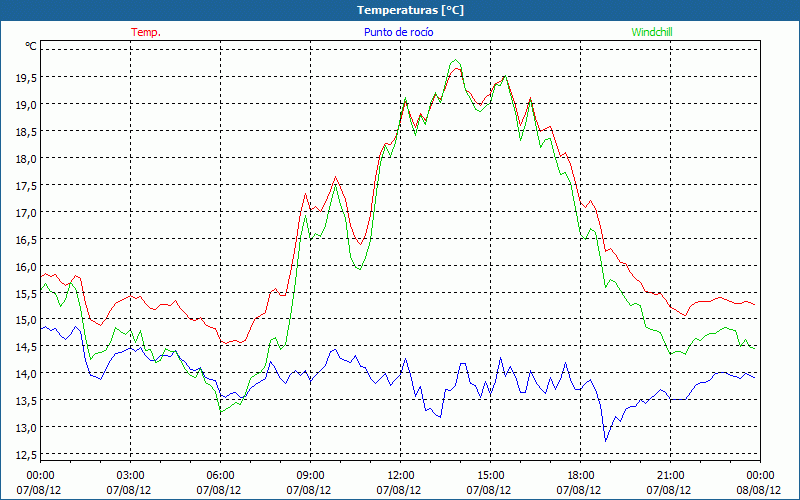Click the 15:00 time axis label
Viewport: 800px width, 500px height.
tap(490, 476)
